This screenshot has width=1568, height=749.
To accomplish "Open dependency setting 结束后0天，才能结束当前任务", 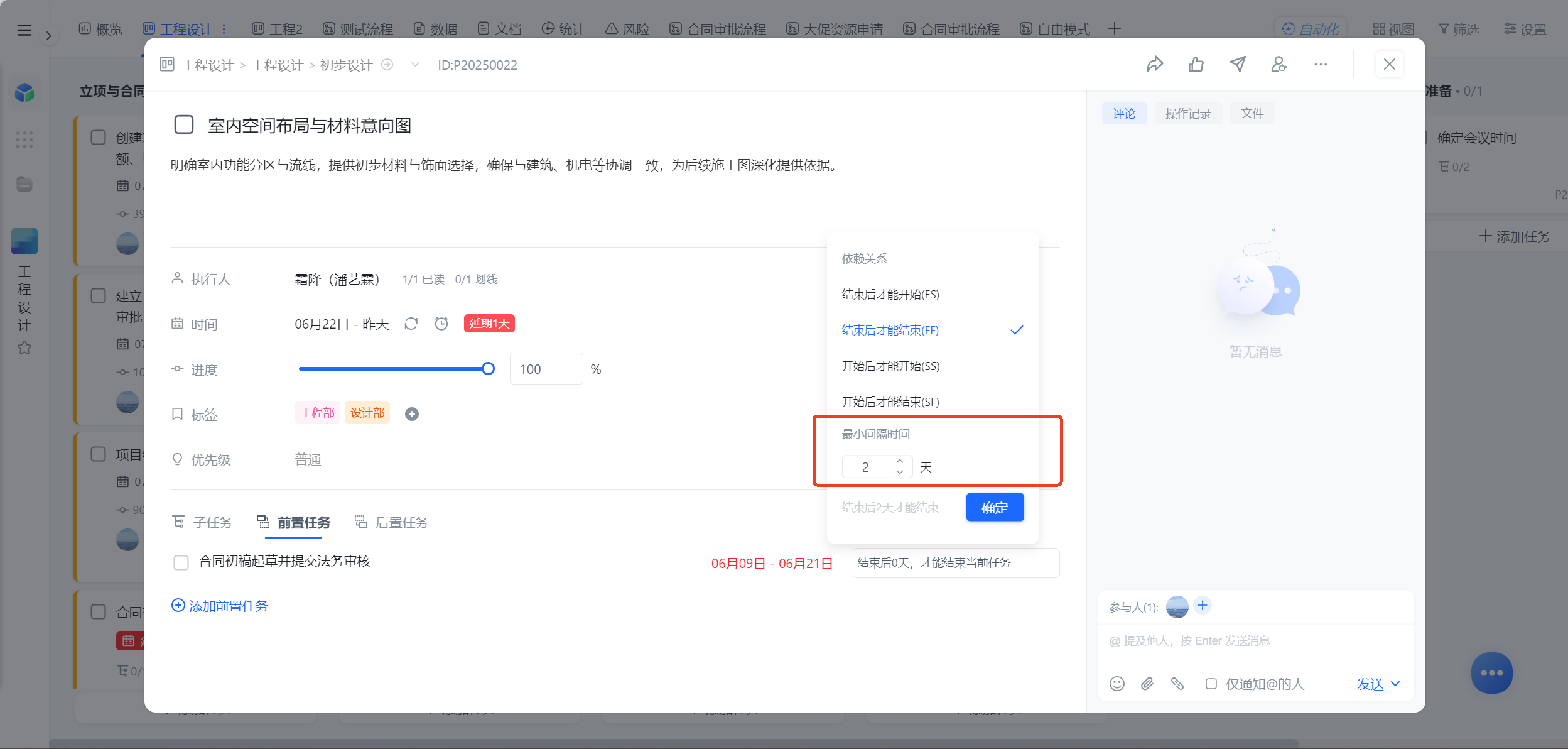I will pos(956,562).
